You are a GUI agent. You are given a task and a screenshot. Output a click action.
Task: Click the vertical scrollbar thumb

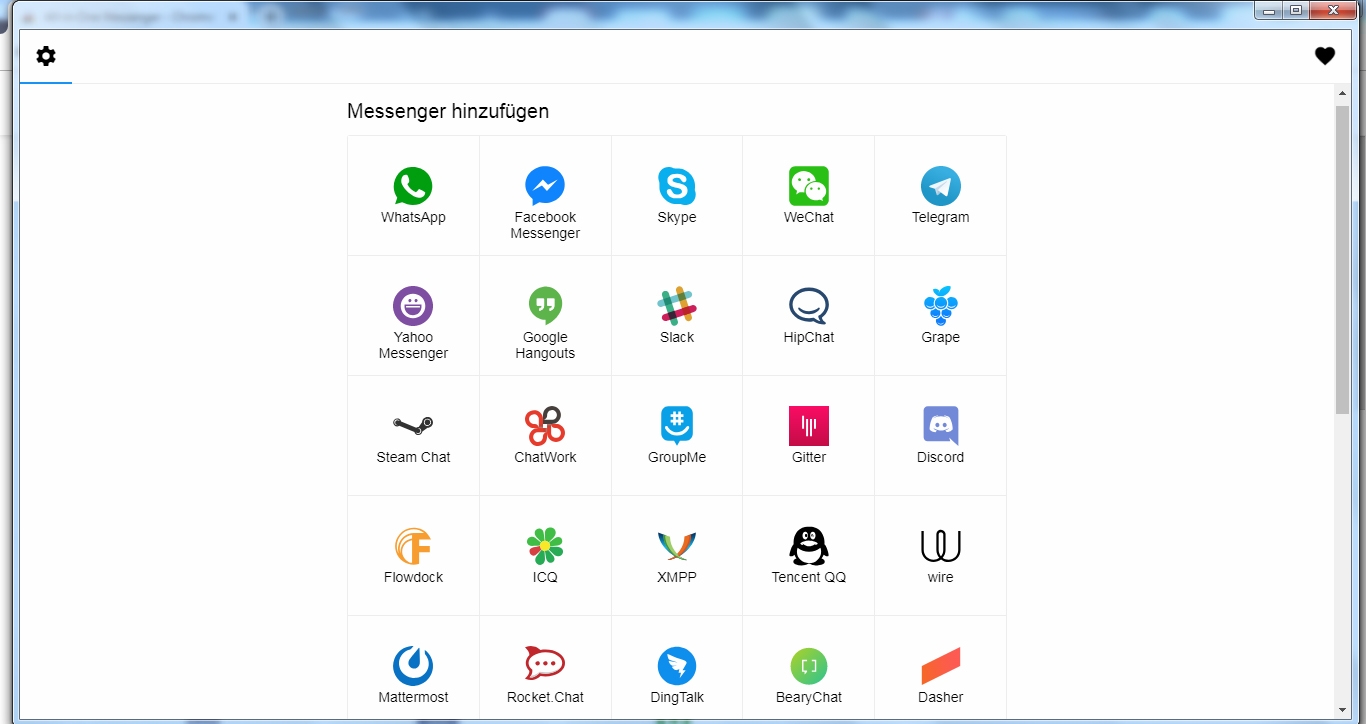pyautogui.click(x=1342, y=260)
